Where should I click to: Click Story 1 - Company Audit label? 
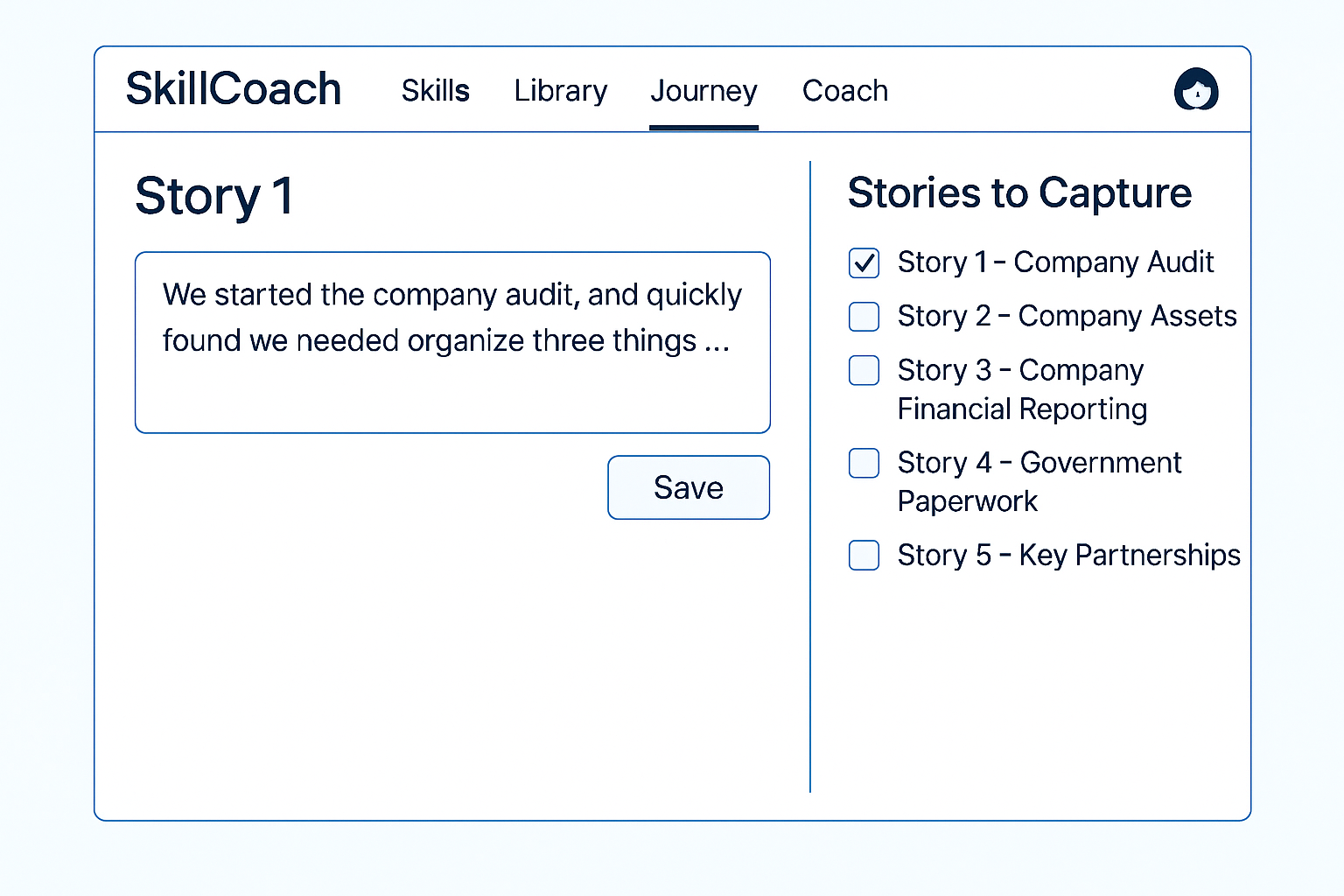tap(1055, 262)
